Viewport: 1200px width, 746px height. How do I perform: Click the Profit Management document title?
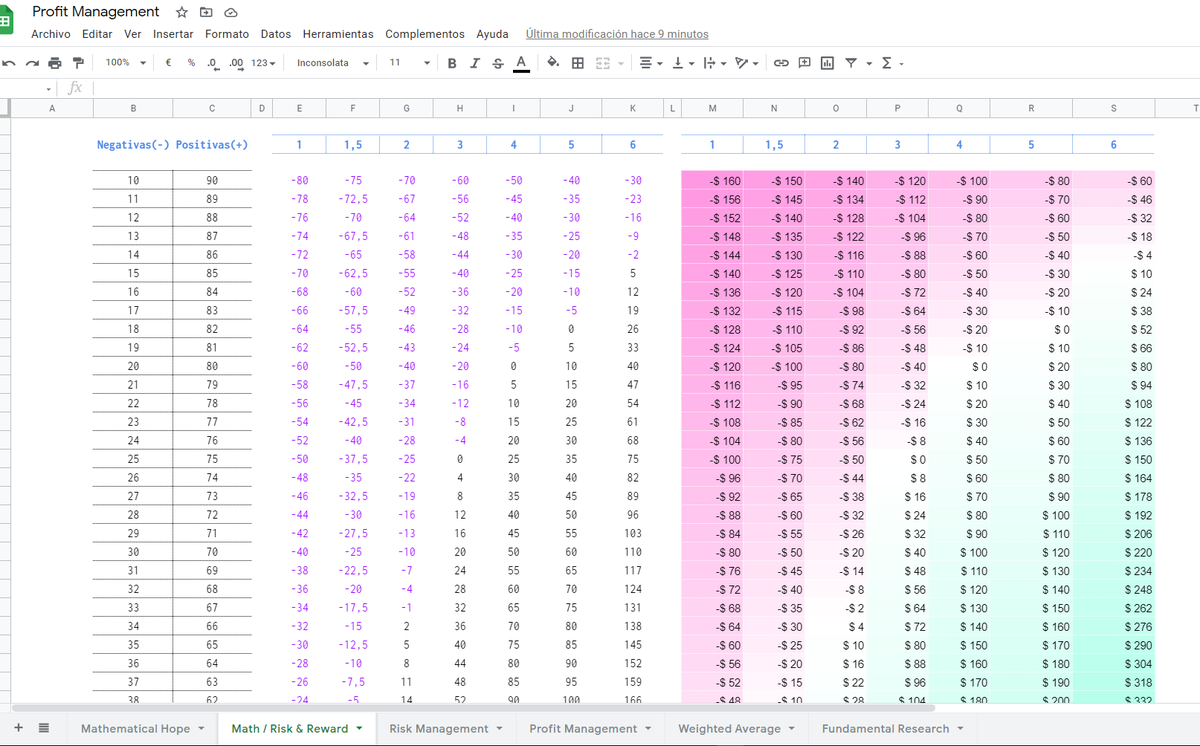pos(96,12)
